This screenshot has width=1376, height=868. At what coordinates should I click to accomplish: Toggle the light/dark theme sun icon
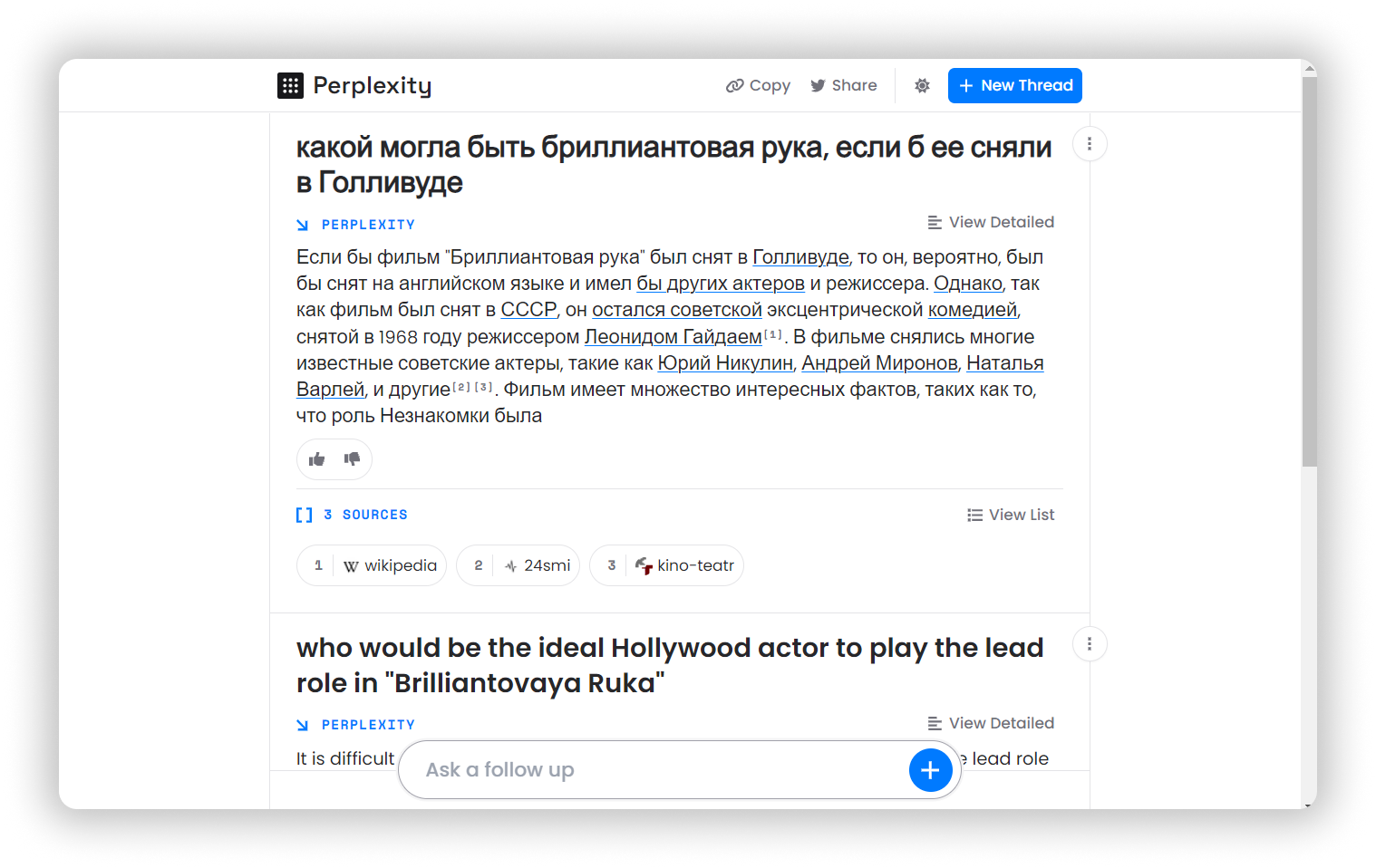(922, 86)
